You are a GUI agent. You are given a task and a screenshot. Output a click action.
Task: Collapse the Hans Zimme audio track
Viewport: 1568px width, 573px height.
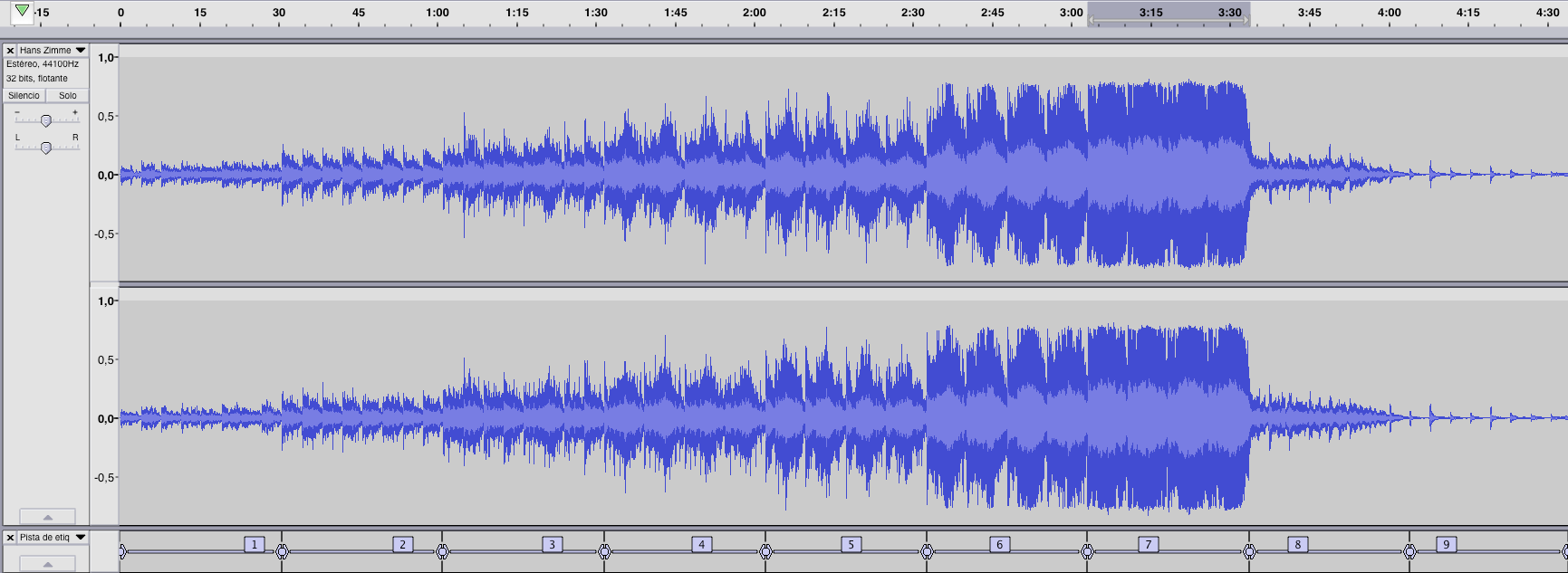tap(47, 517)
